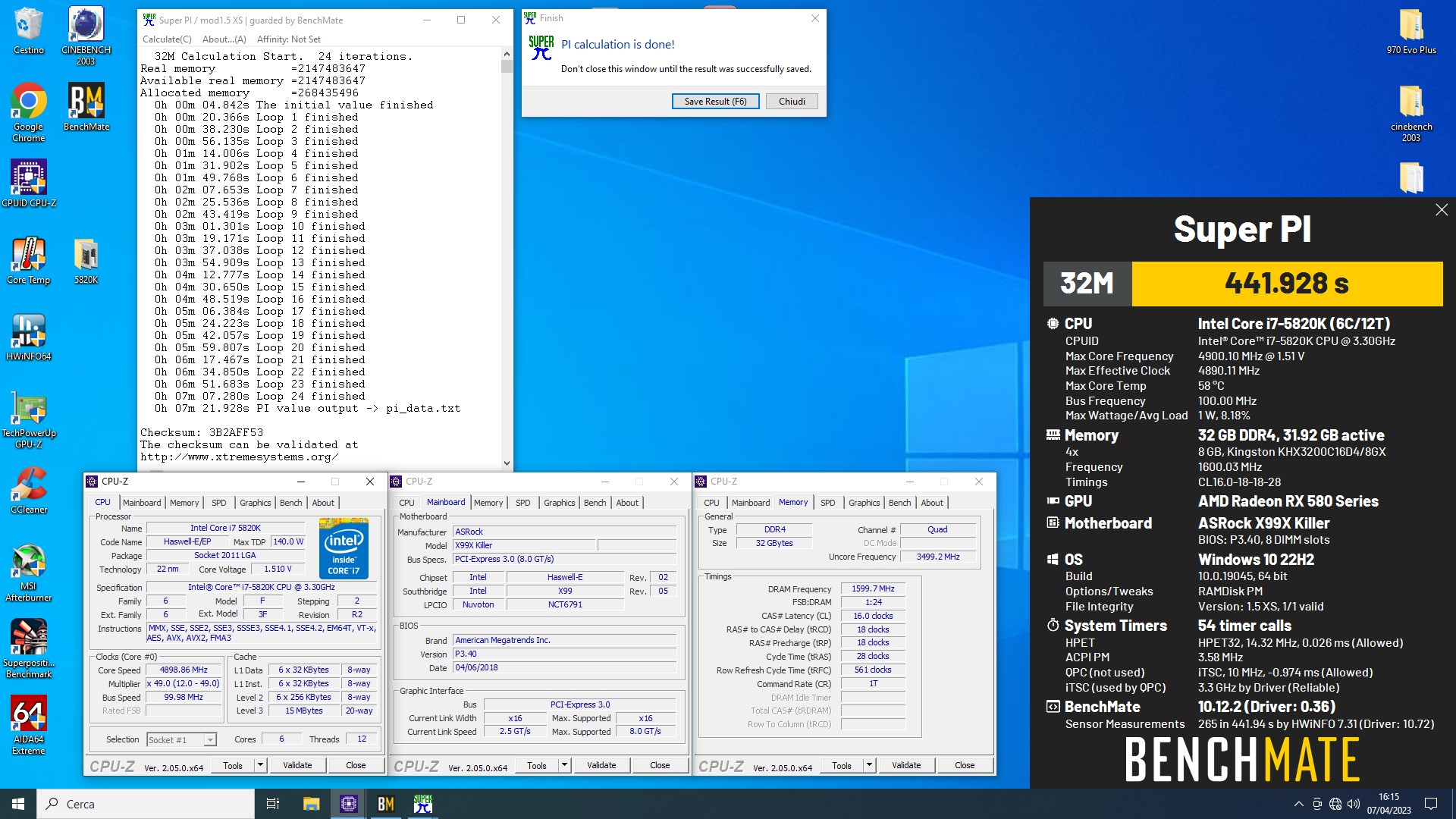The image size is (1456, 819).
Task: Click the Cerca taskbar search box
Action: click(x=146, y=804)
